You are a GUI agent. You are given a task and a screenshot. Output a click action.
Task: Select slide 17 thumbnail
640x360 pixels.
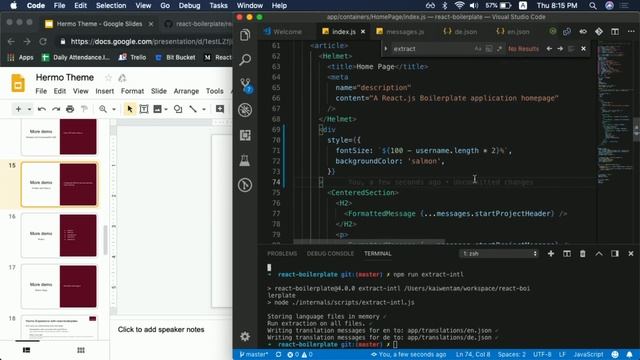[x=60, y=286]
